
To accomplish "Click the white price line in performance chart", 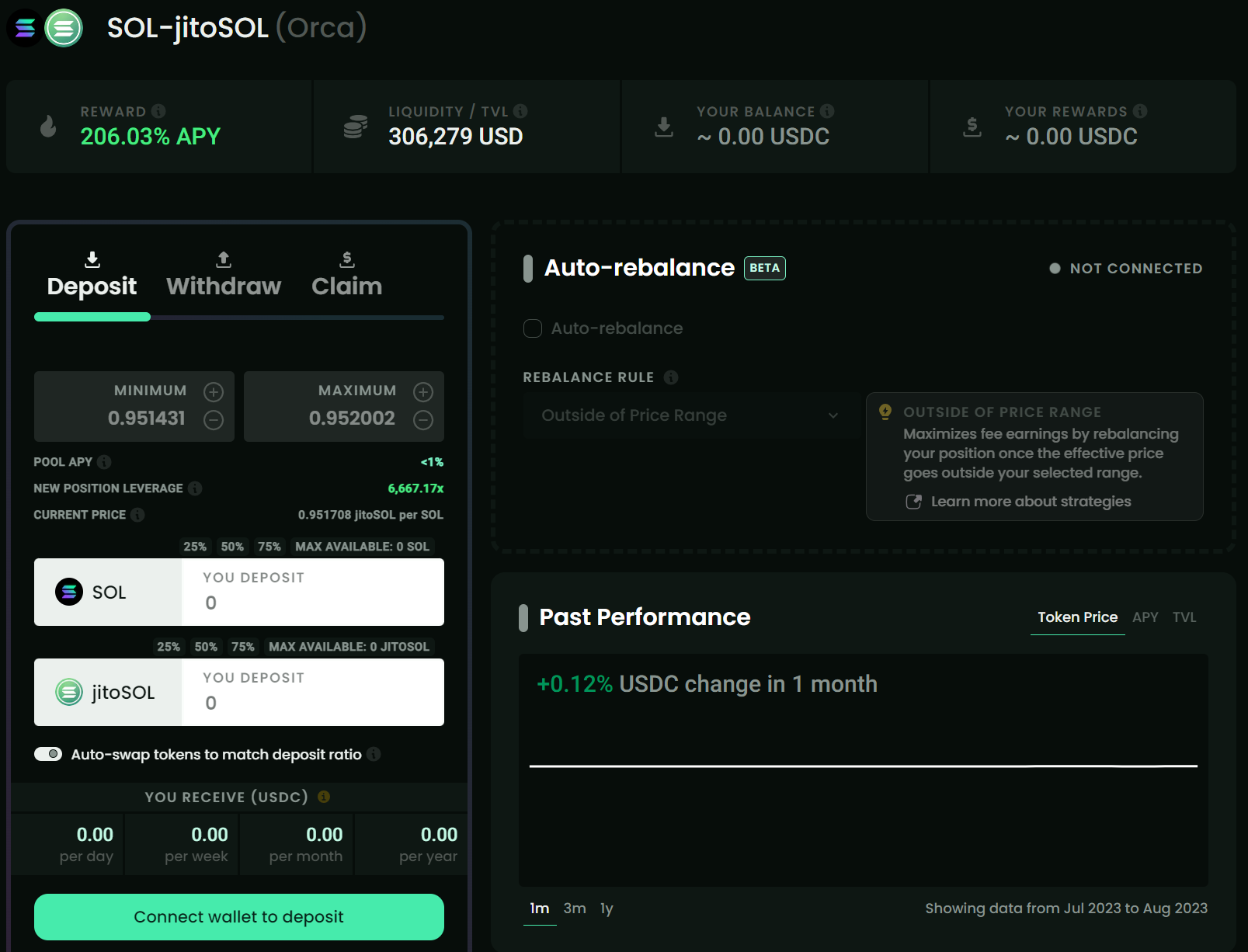I will [x=864, y=766].
